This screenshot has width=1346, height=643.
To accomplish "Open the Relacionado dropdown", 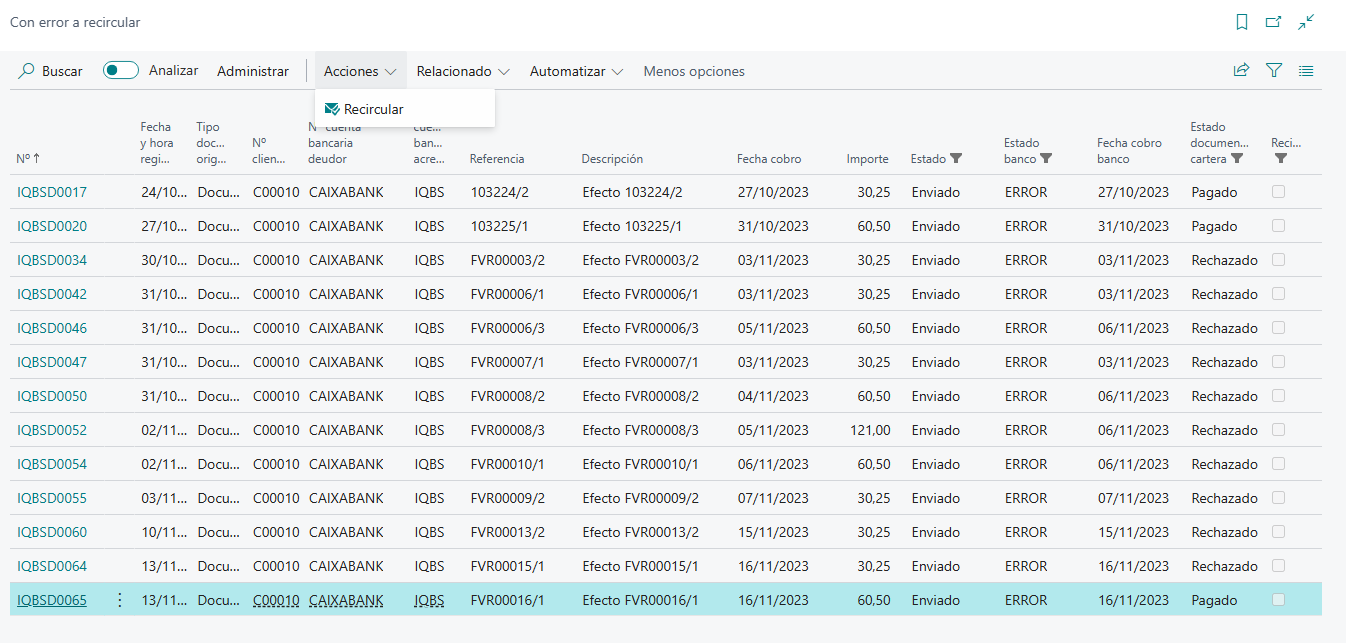I will click(x=463, y=71).
